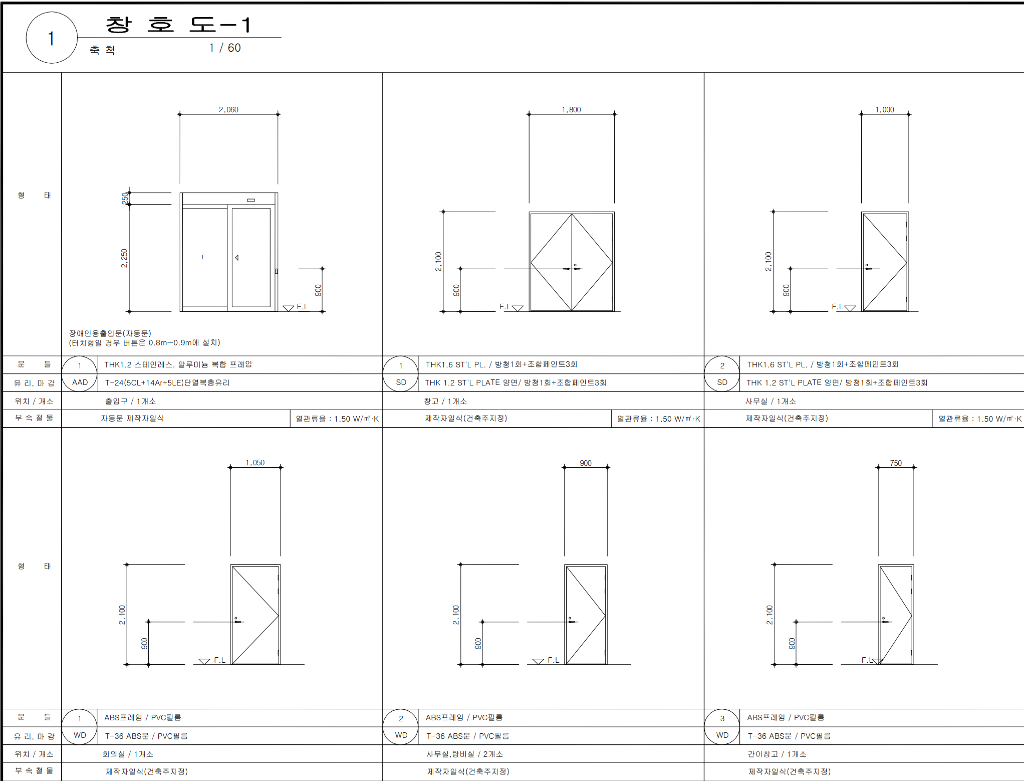1024x781 pixels.
Task: Select the 1,800 width dimension text
Action: click(x=571, y=110)
